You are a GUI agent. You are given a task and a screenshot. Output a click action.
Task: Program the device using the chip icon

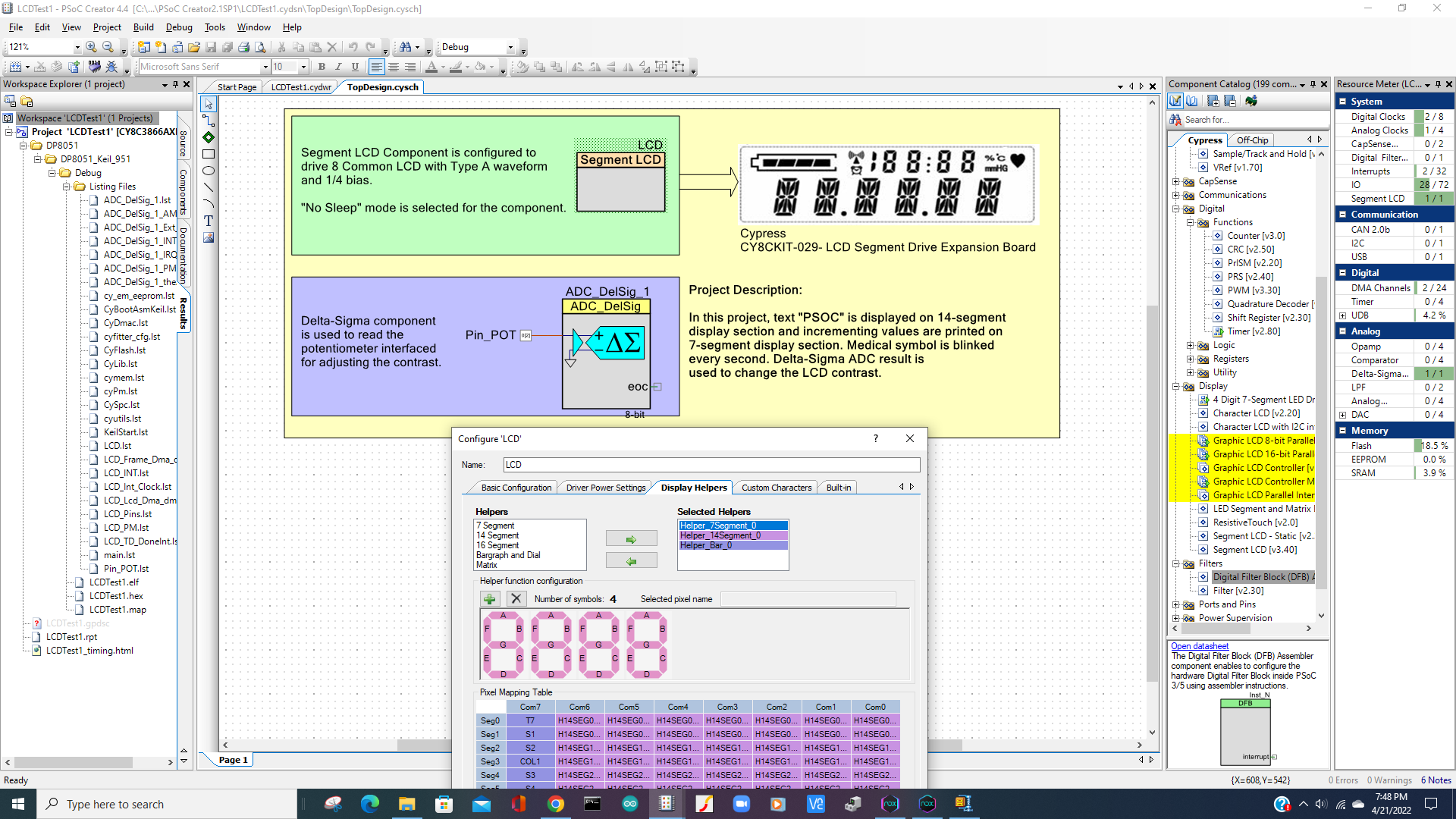94,67
